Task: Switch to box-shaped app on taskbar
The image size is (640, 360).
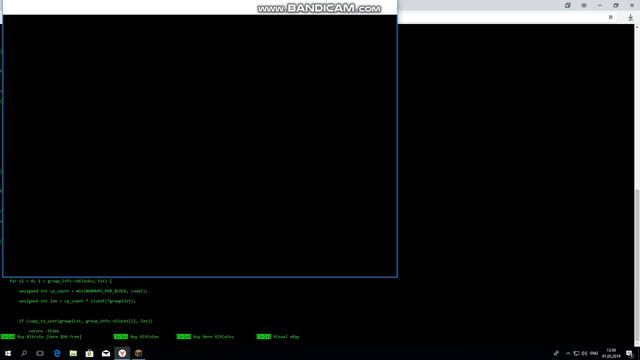Action: coord(138,353)
